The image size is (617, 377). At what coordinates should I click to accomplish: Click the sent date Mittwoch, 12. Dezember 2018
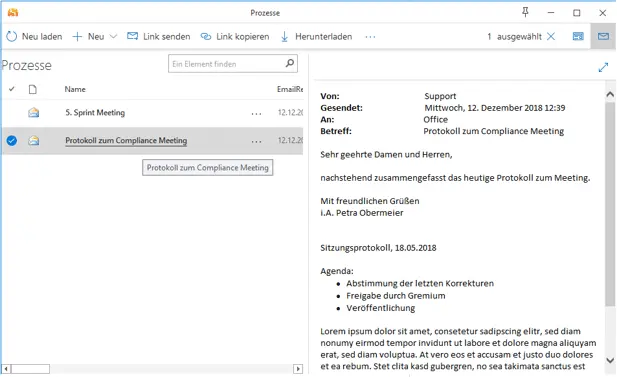(494, 108)
